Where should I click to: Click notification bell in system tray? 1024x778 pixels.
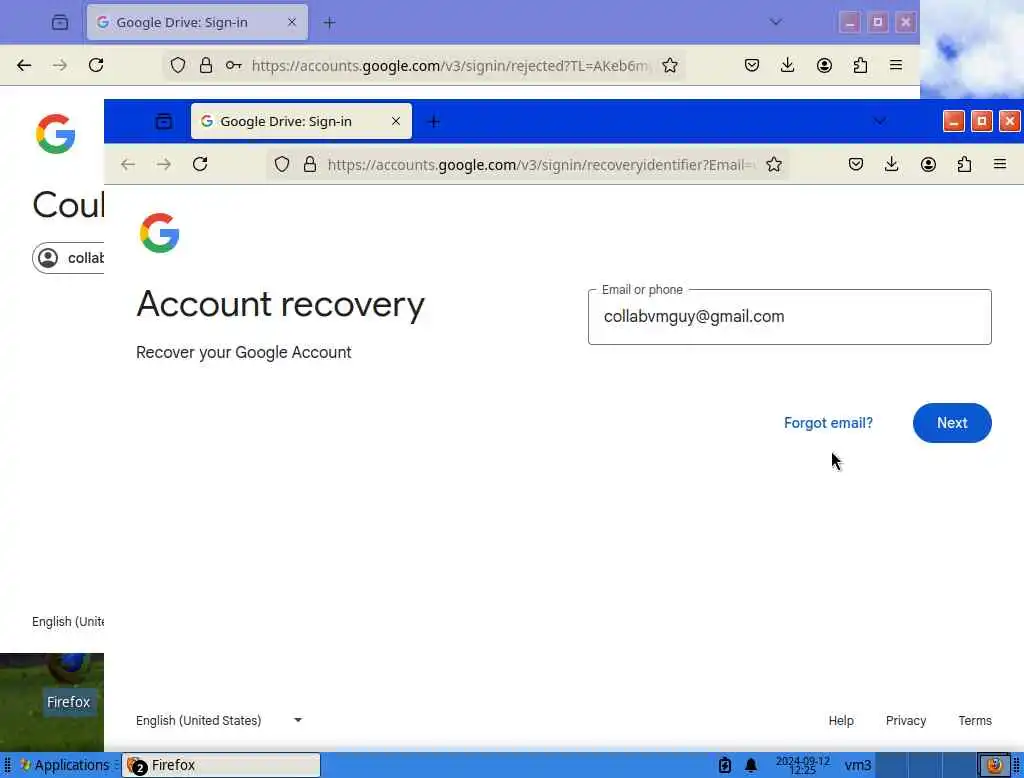point(750,765)
